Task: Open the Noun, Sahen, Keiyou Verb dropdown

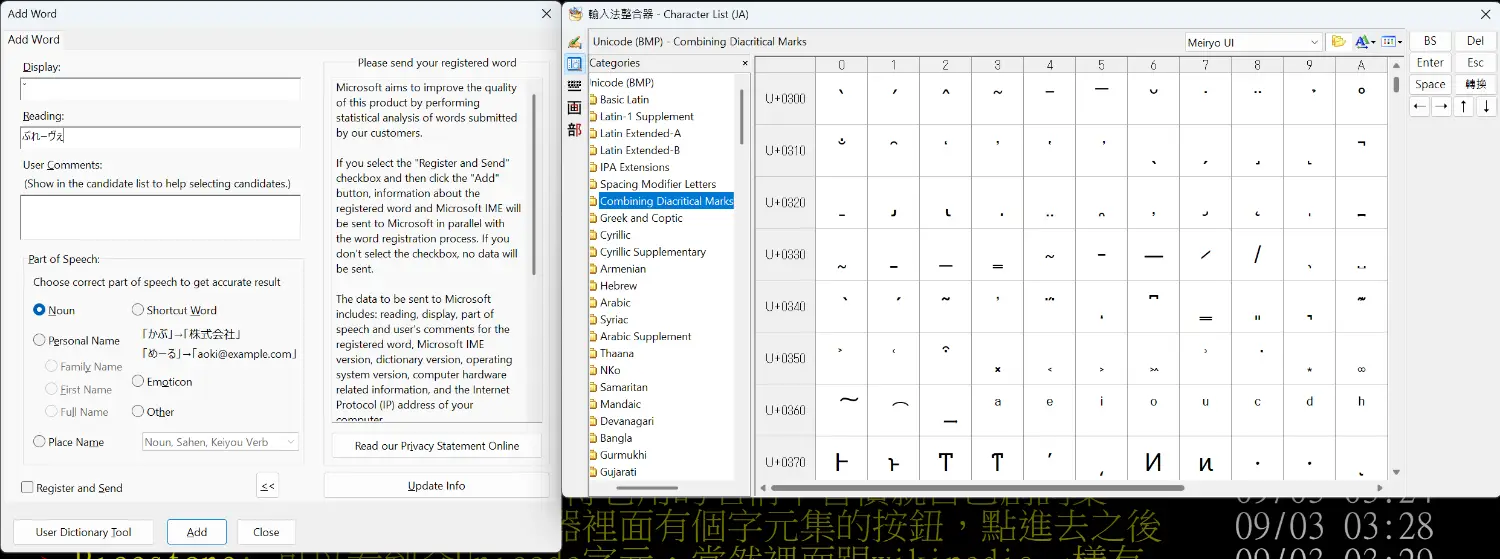Action: pyautogui.click(x=220, y=442)
